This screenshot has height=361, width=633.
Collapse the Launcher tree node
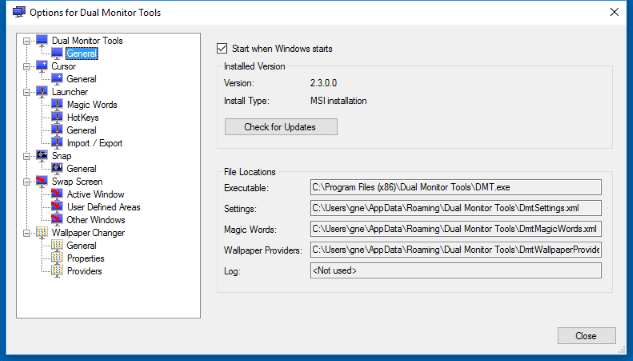pos(27,92)
